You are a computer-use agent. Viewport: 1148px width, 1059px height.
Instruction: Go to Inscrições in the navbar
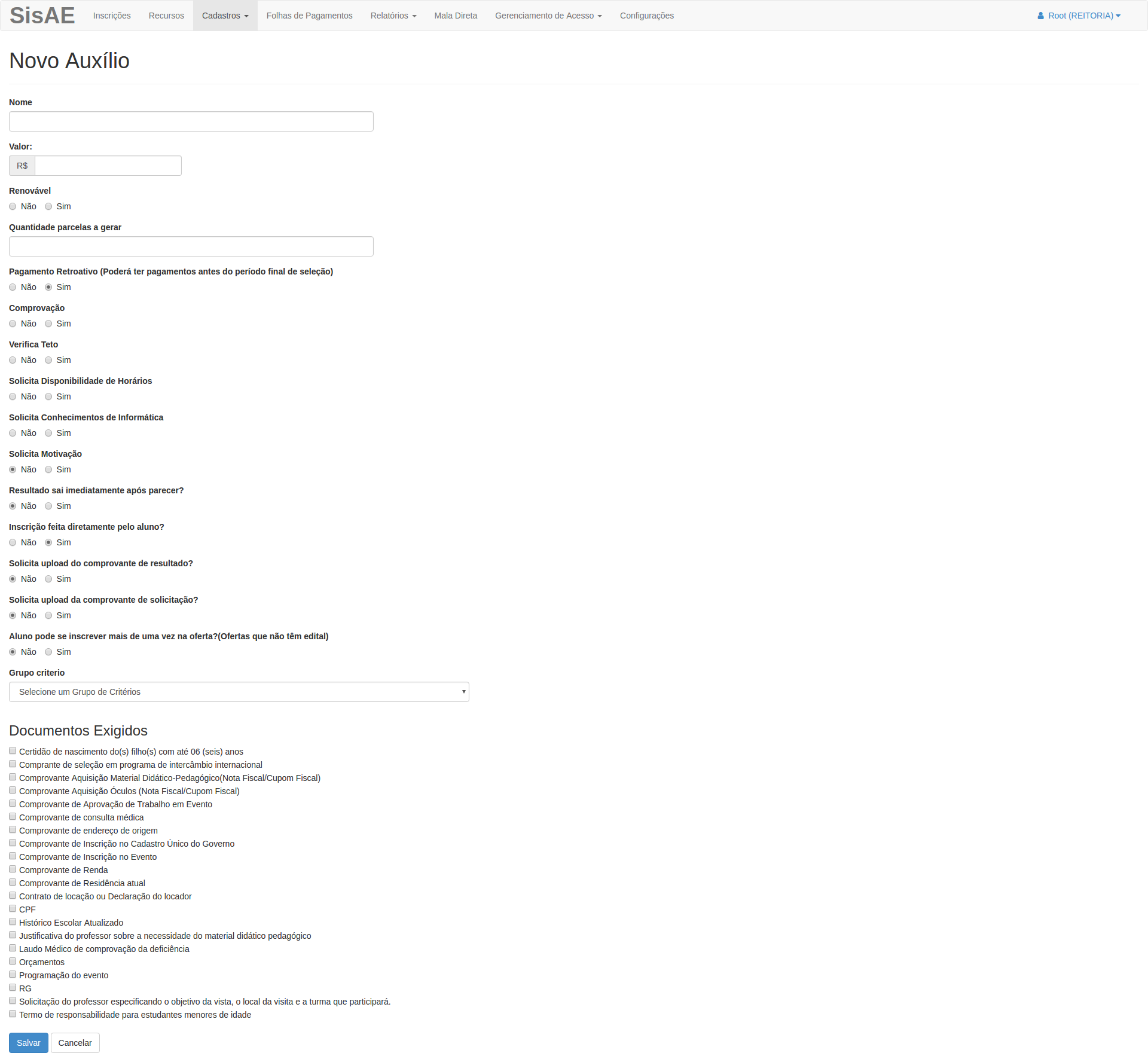point(112,16)
